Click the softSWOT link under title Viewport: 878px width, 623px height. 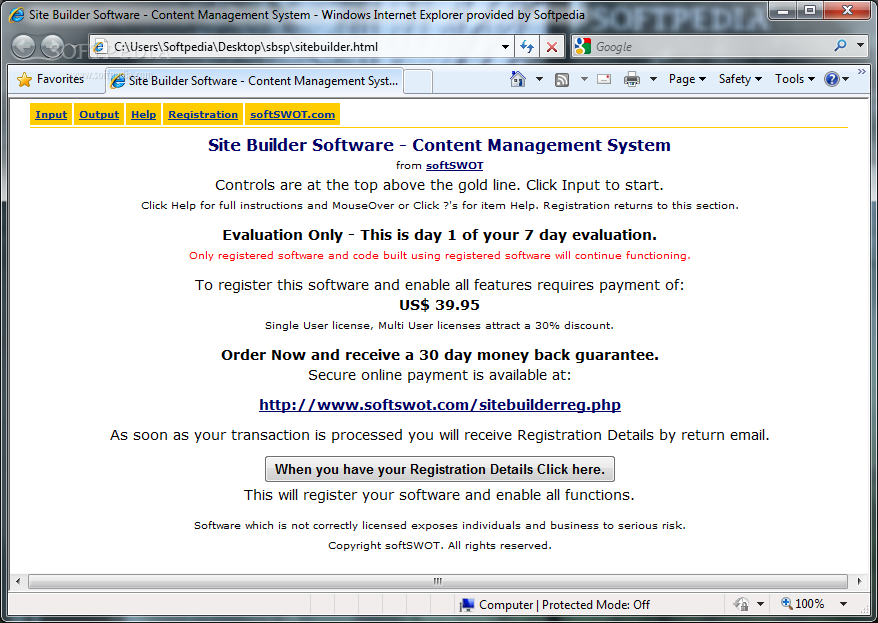click(x=454, y=166)
